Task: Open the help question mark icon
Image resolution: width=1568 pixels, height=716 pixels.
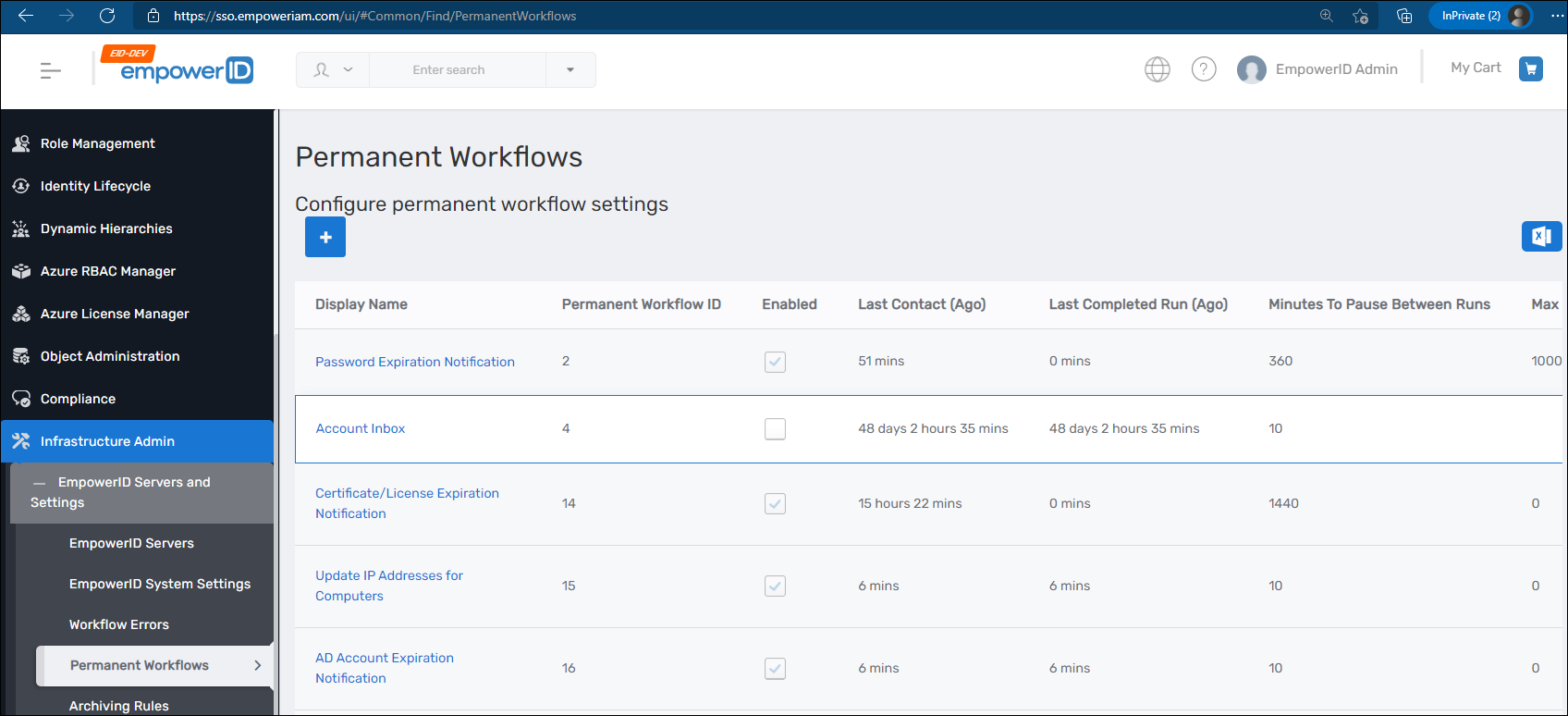Action: tap(1204, 69)
